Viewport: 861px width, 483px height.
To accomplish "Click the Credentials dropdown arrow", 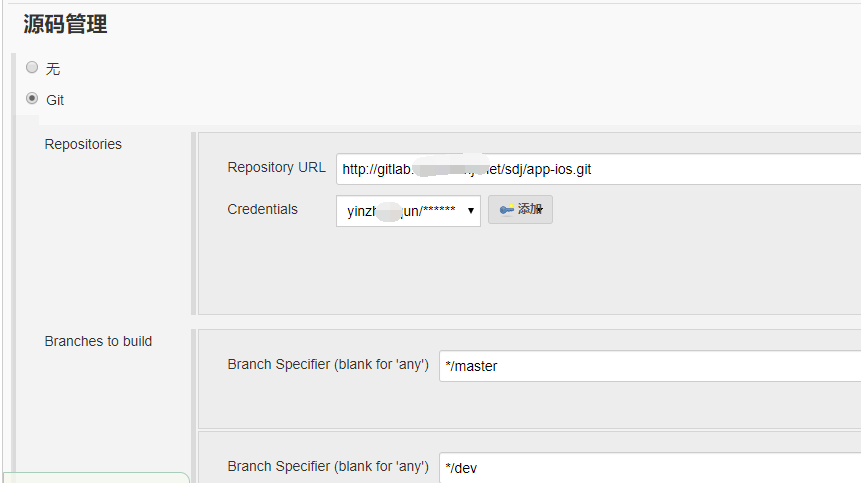I will [471, 211].
